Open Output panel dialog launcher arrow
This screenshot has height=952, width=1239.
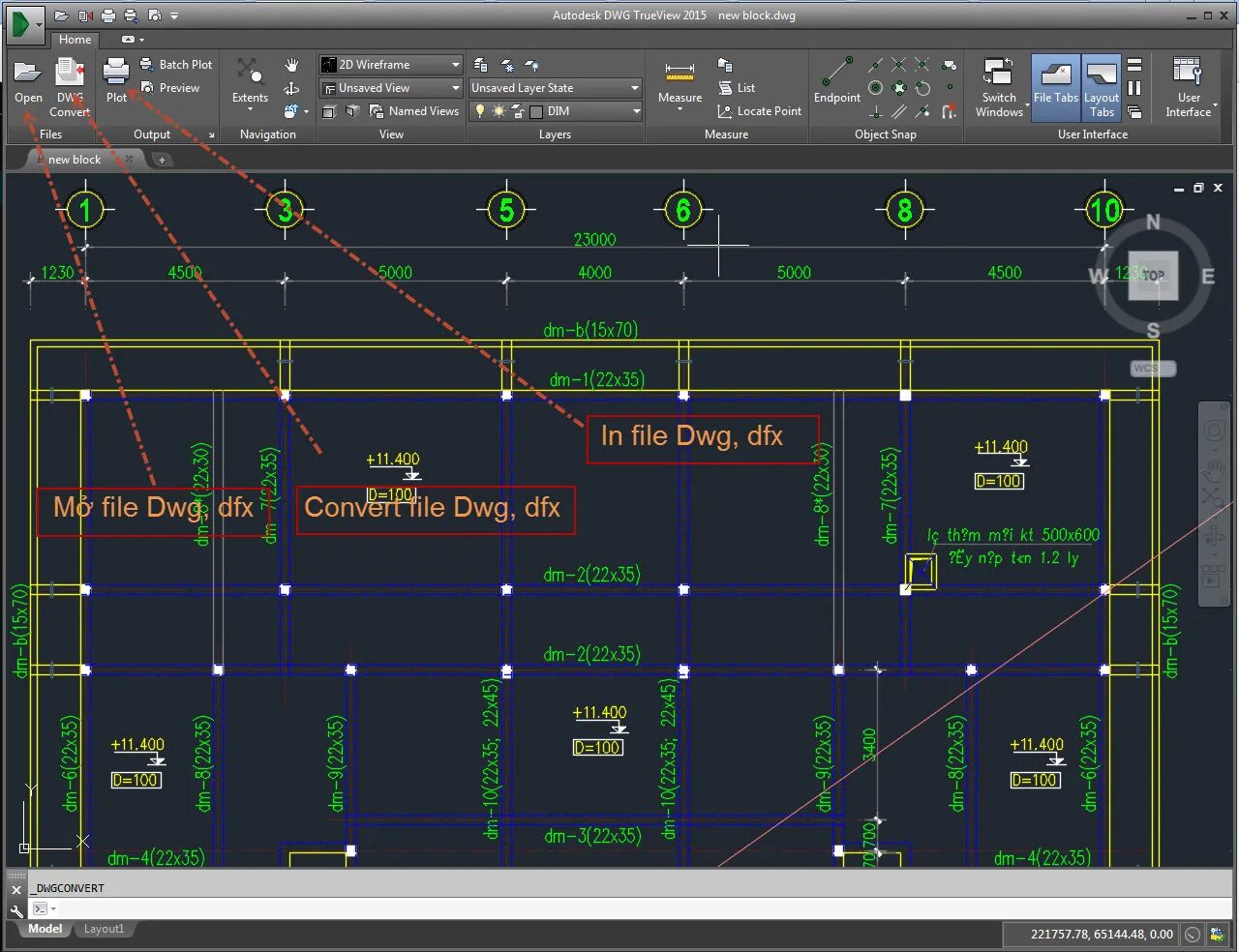tap(211, 134)
